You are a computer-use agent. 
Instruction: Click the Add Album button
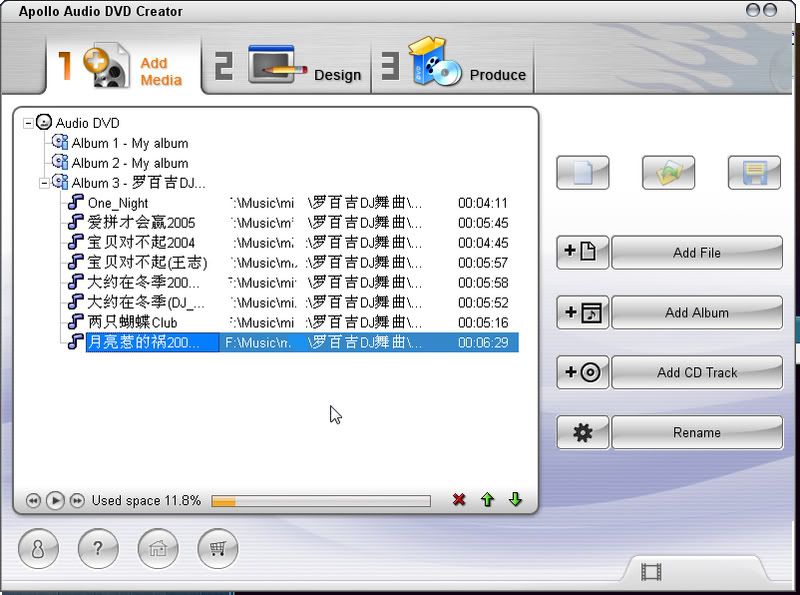[697, 312]
